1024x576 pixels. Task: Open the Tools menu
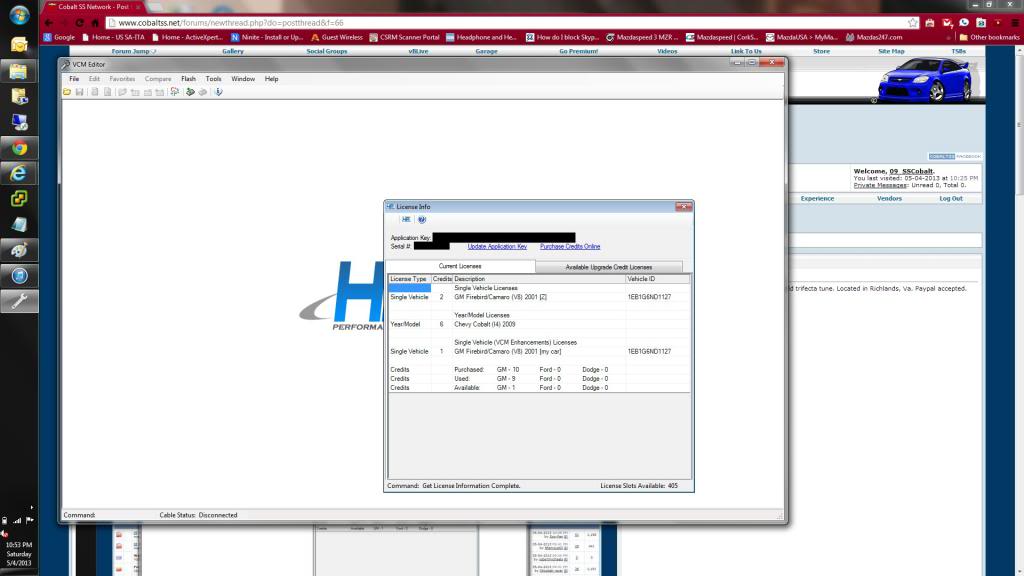214,79
